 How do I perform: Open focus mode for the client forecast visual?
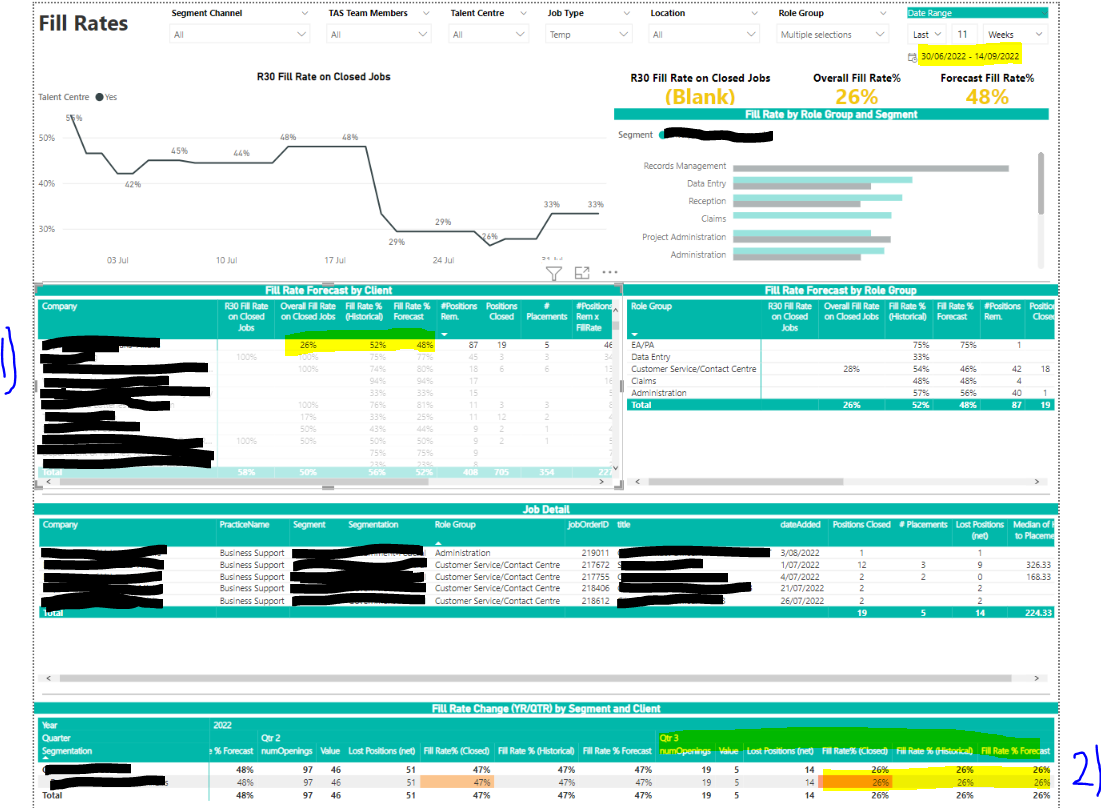tap(582, 272)
